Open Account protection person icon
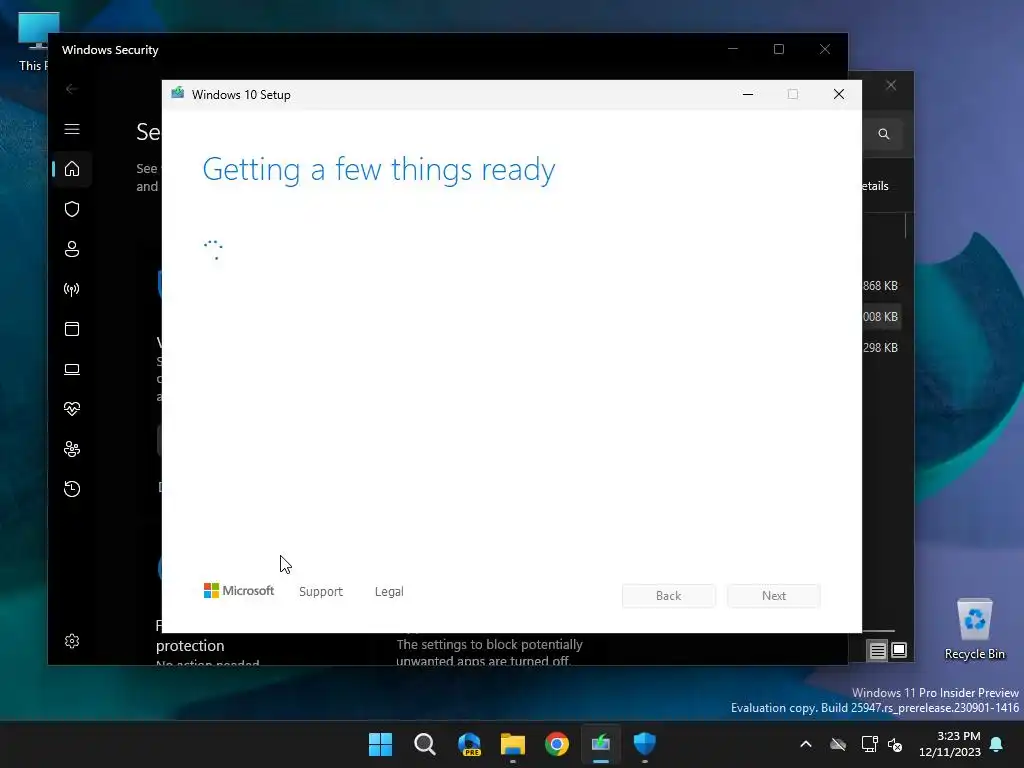1024x768 pixels. click(x=72, y=249)
